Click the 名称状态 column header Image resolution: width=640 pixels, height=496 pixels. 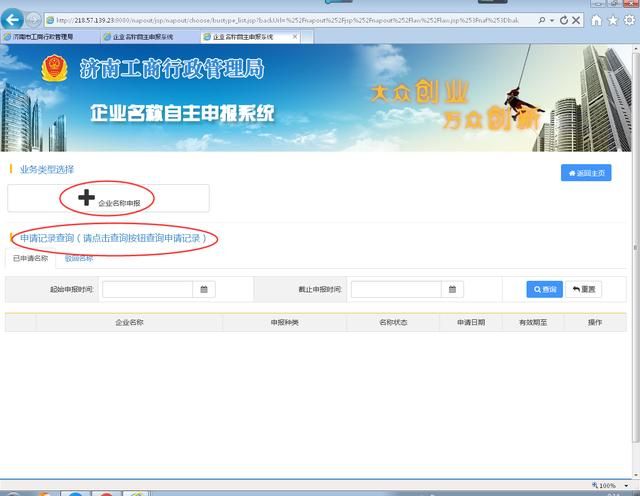coord(393,323)
